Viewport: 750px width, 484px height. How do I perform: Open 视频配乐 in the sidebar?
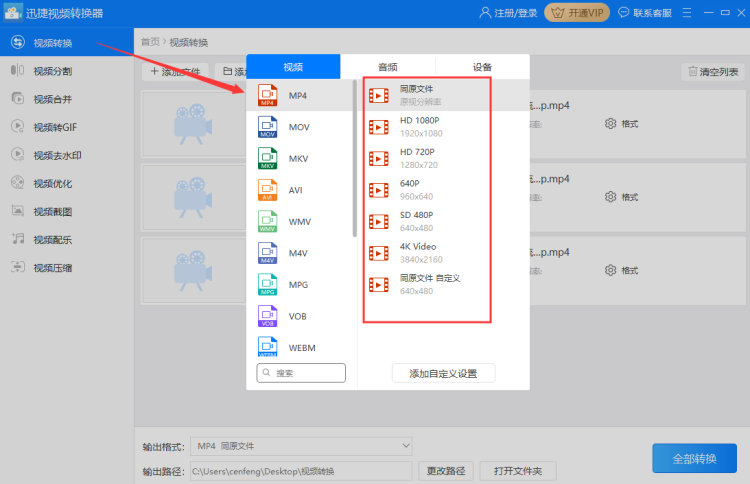(x=67, y=240)
